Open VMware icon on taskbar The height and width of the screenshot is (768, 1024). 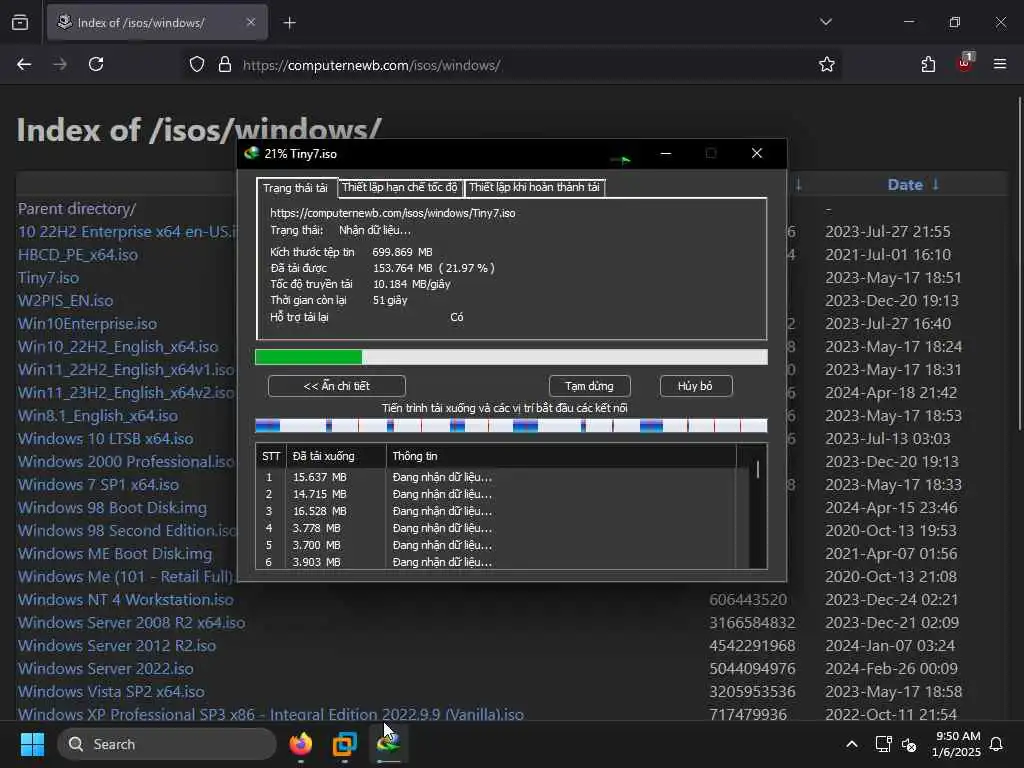(344, 744)
